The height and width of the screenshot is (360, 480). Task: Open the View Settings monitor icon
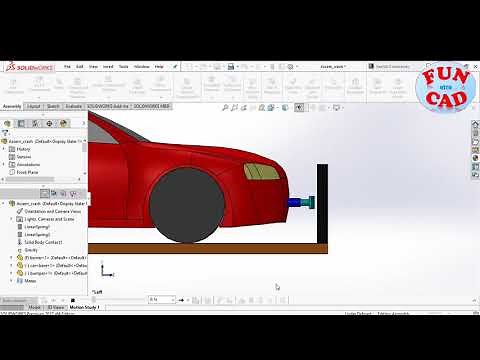[x=337, y=107]
